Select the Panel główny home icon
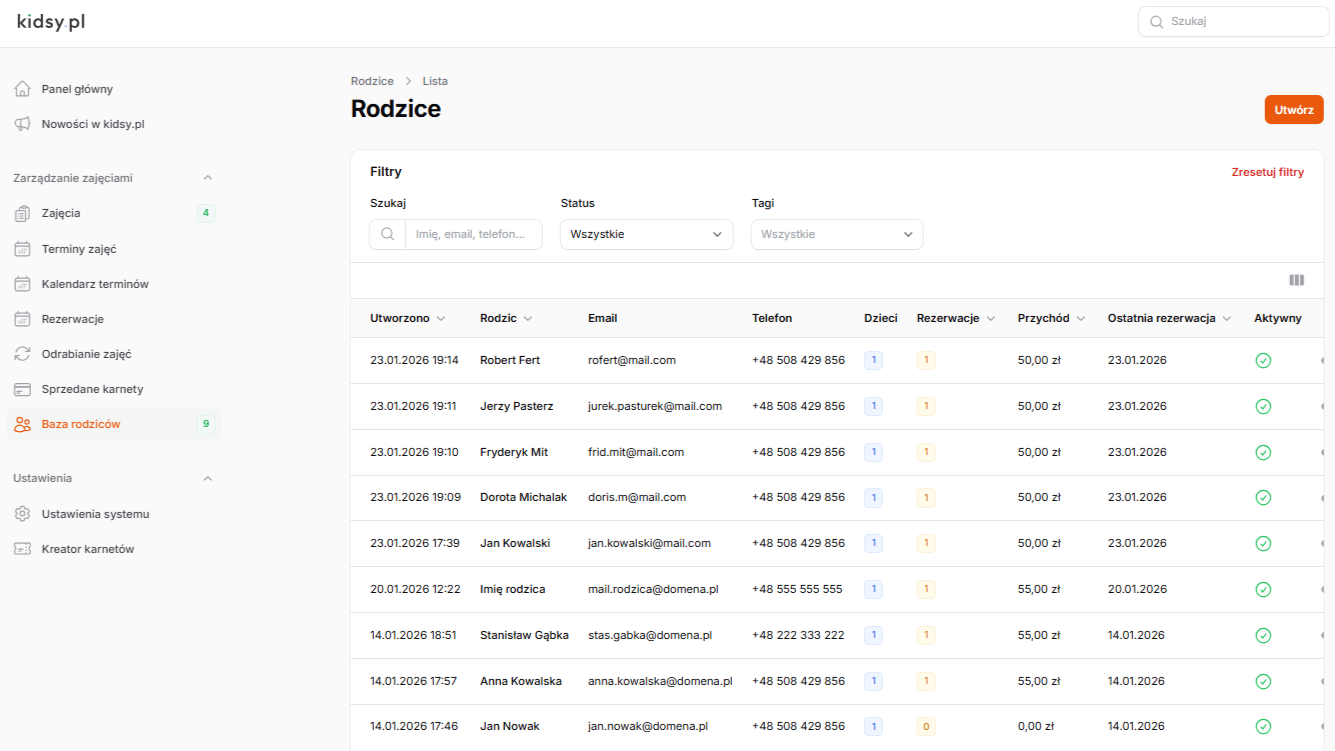The width and height of the screenshot is (1335, 751). pos(22,88)
